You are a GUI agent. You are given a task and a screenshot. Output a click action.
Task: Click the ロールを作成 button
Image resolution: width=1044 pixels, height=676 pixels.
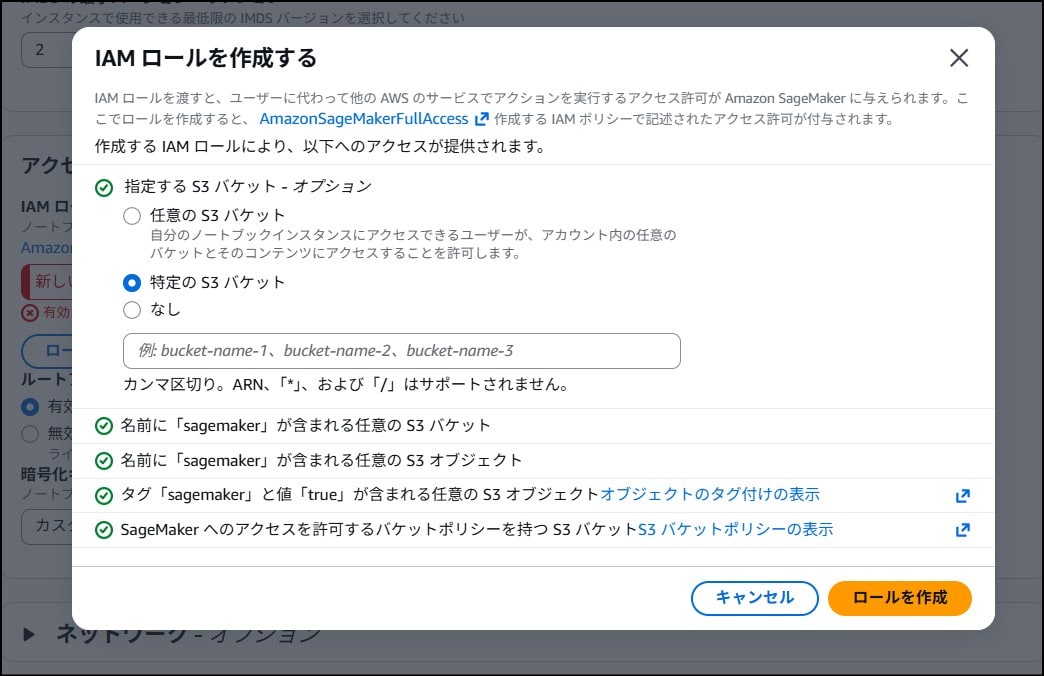pyautogui.click(x=900, y=598)
